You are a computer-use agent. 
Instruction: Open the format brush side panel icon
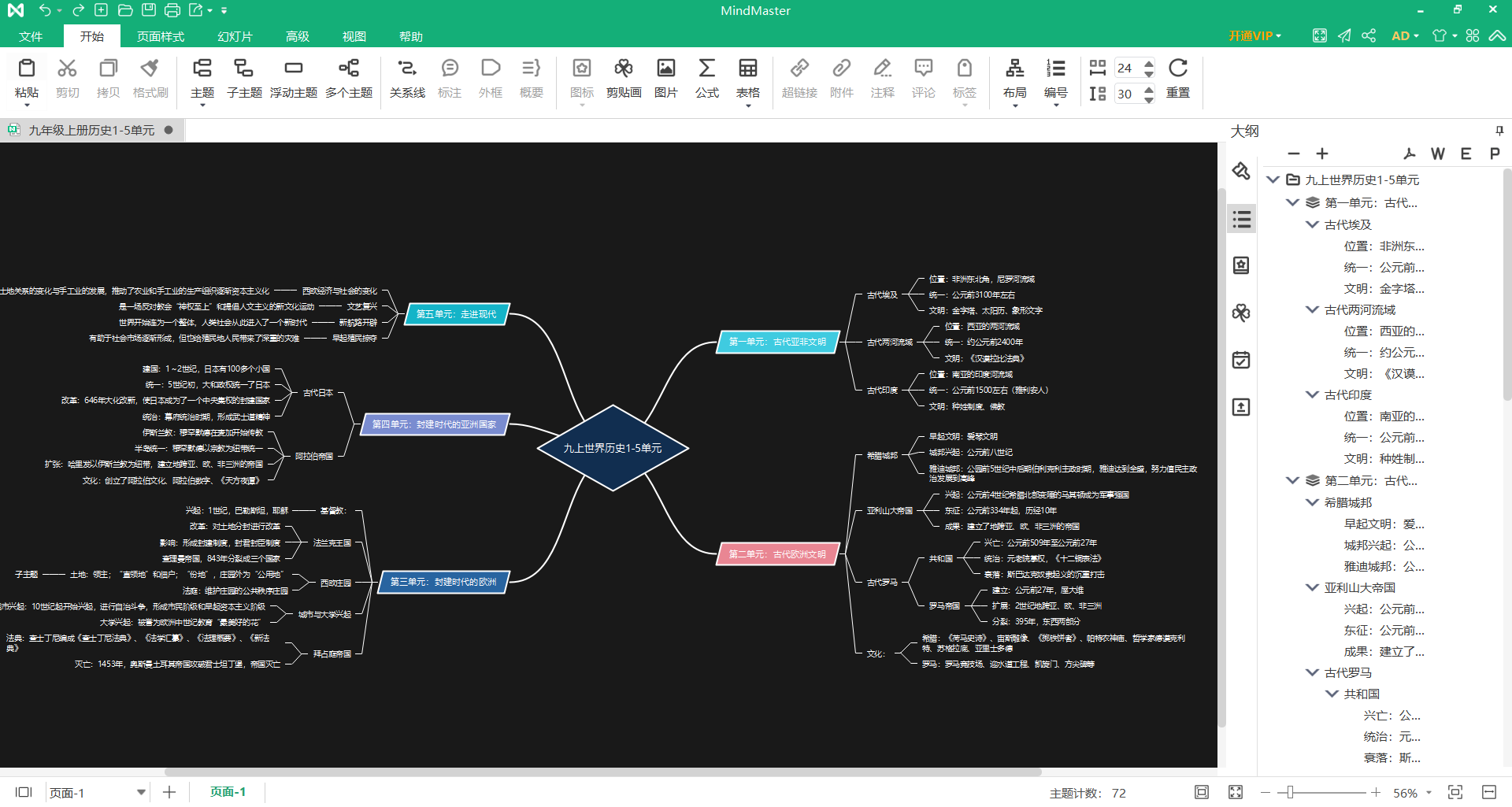[1242, 171]
